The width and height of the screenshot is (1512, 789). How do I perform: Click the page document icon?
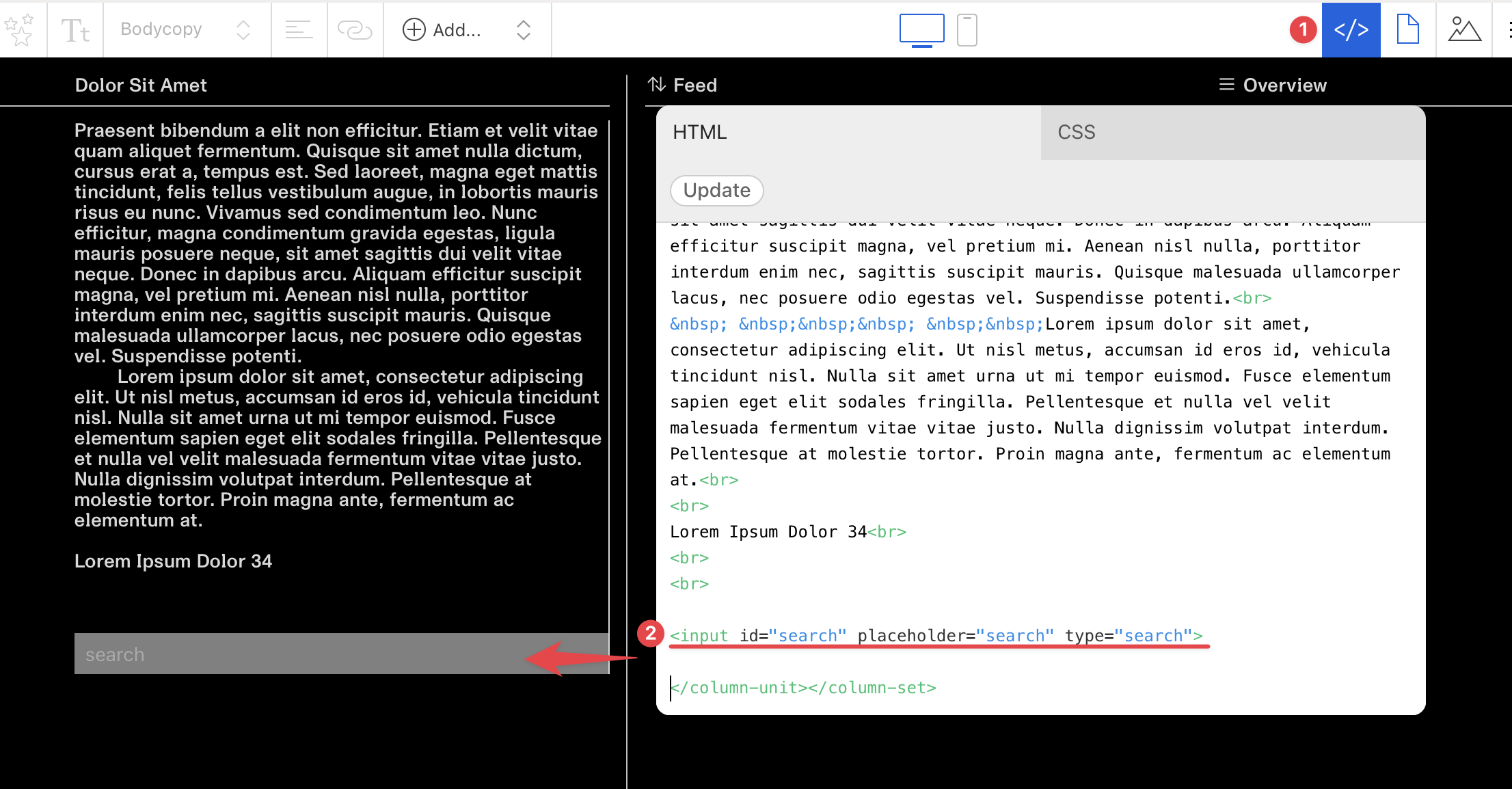point(1407,30)
